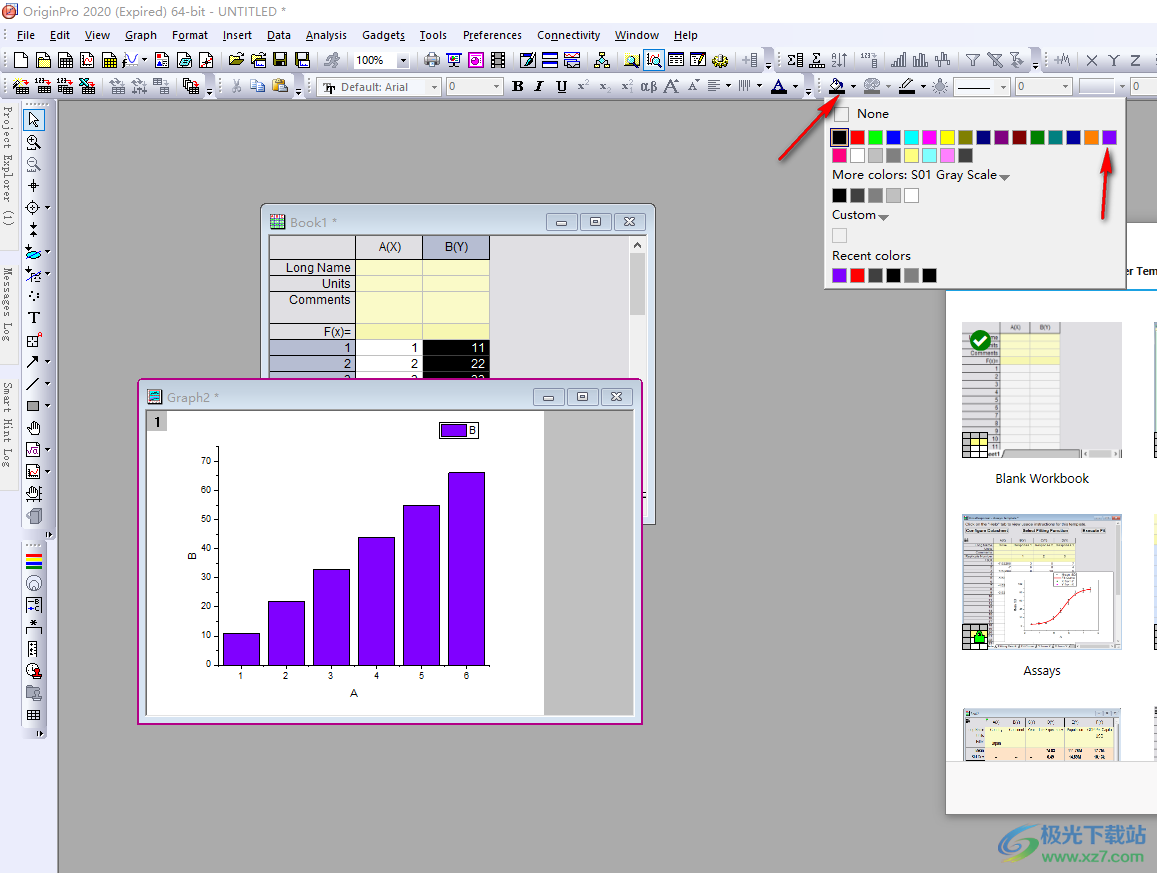This screenshot has width=1157, height=873.
Task: Pick the red swatch in the top color row
Action: [857, 137]
